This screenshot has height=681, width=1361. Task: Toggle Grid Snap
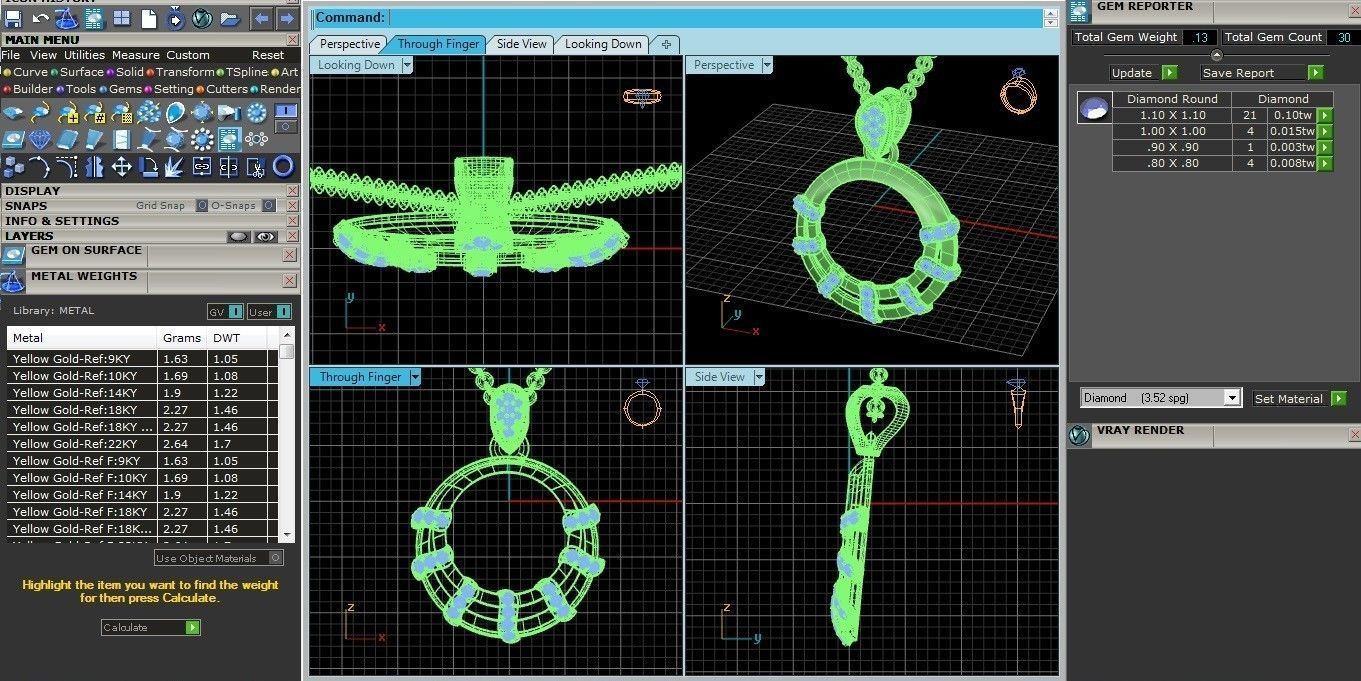point(202,205)
